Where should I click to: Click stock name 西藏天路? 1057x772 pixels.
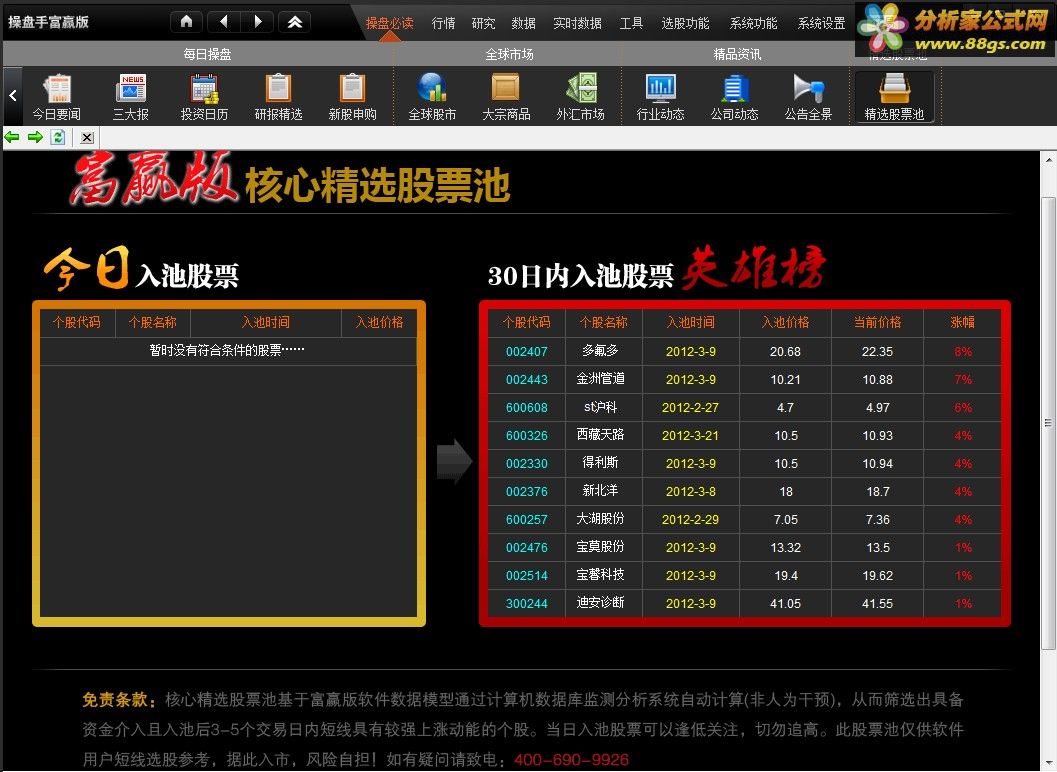tap(601, 435)
